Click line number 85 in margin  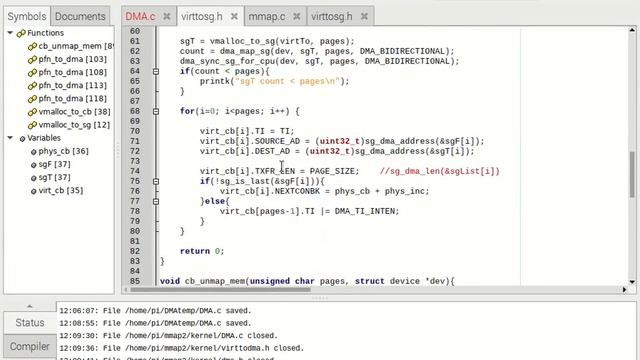tap(135, 281)
